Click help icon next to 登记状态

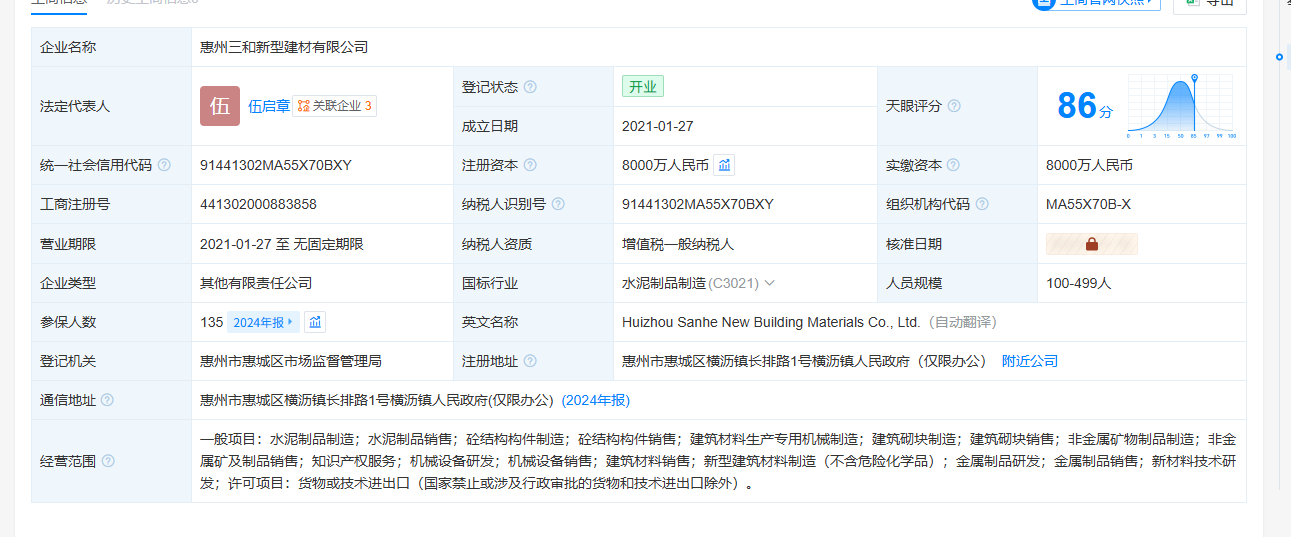530,87
